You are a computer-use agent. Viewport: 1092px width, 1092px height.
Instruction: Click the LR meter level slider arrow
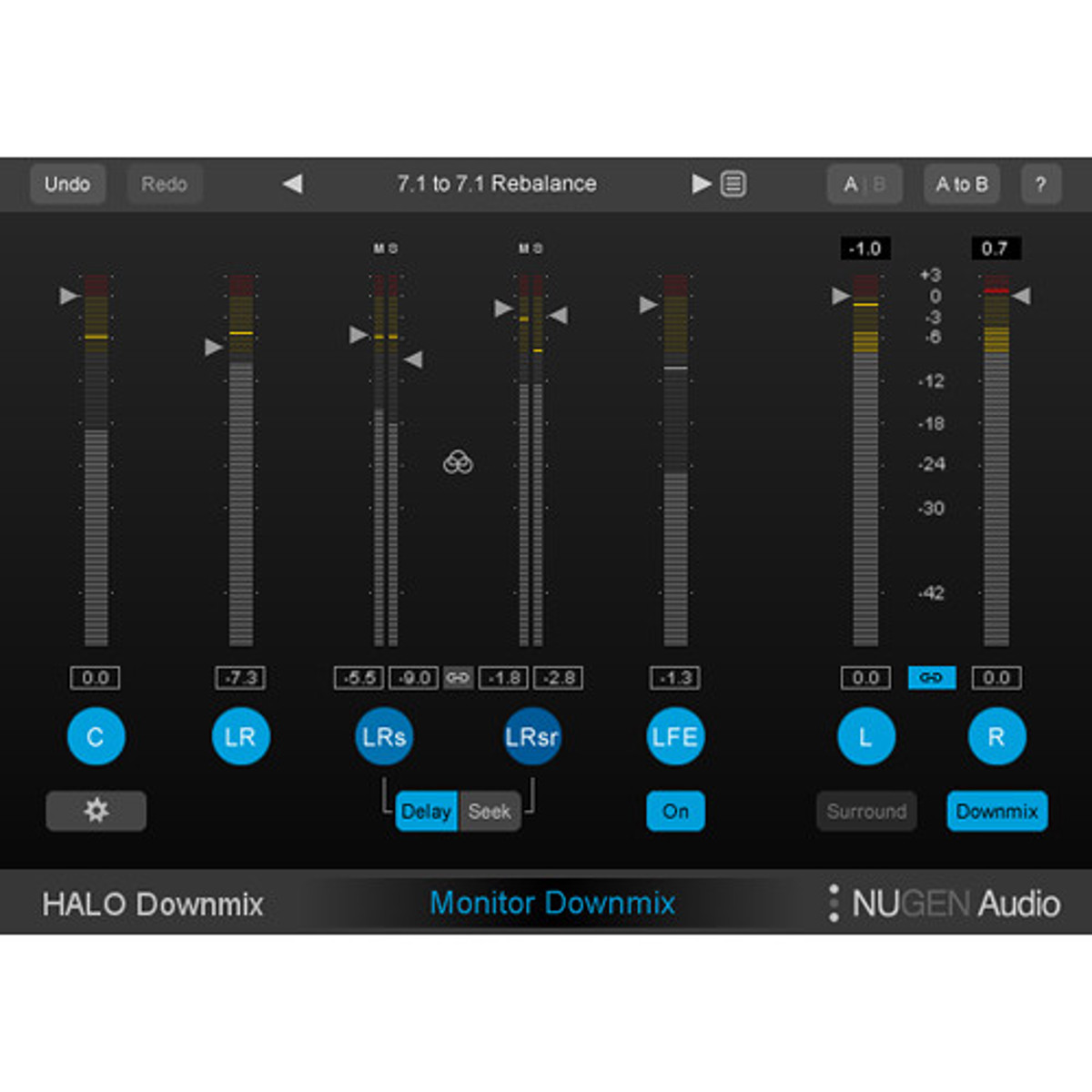point(214,347)
